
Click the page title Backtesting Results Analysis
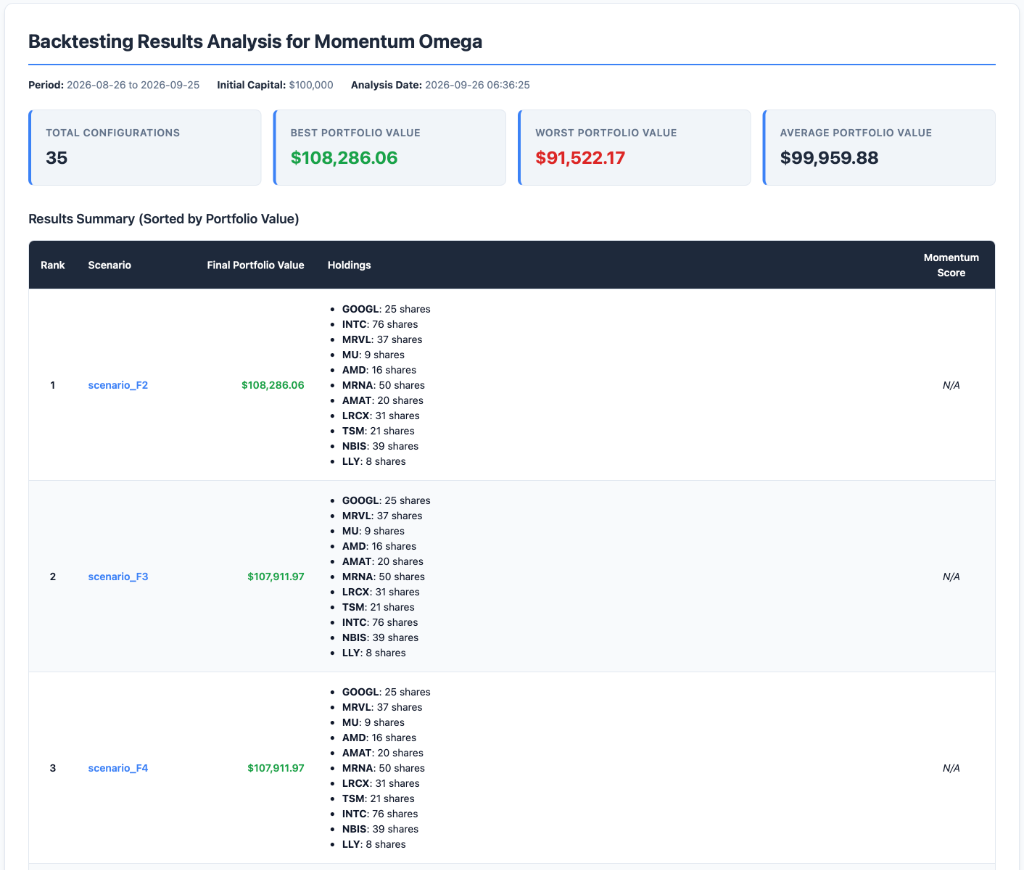click(255, 41)
